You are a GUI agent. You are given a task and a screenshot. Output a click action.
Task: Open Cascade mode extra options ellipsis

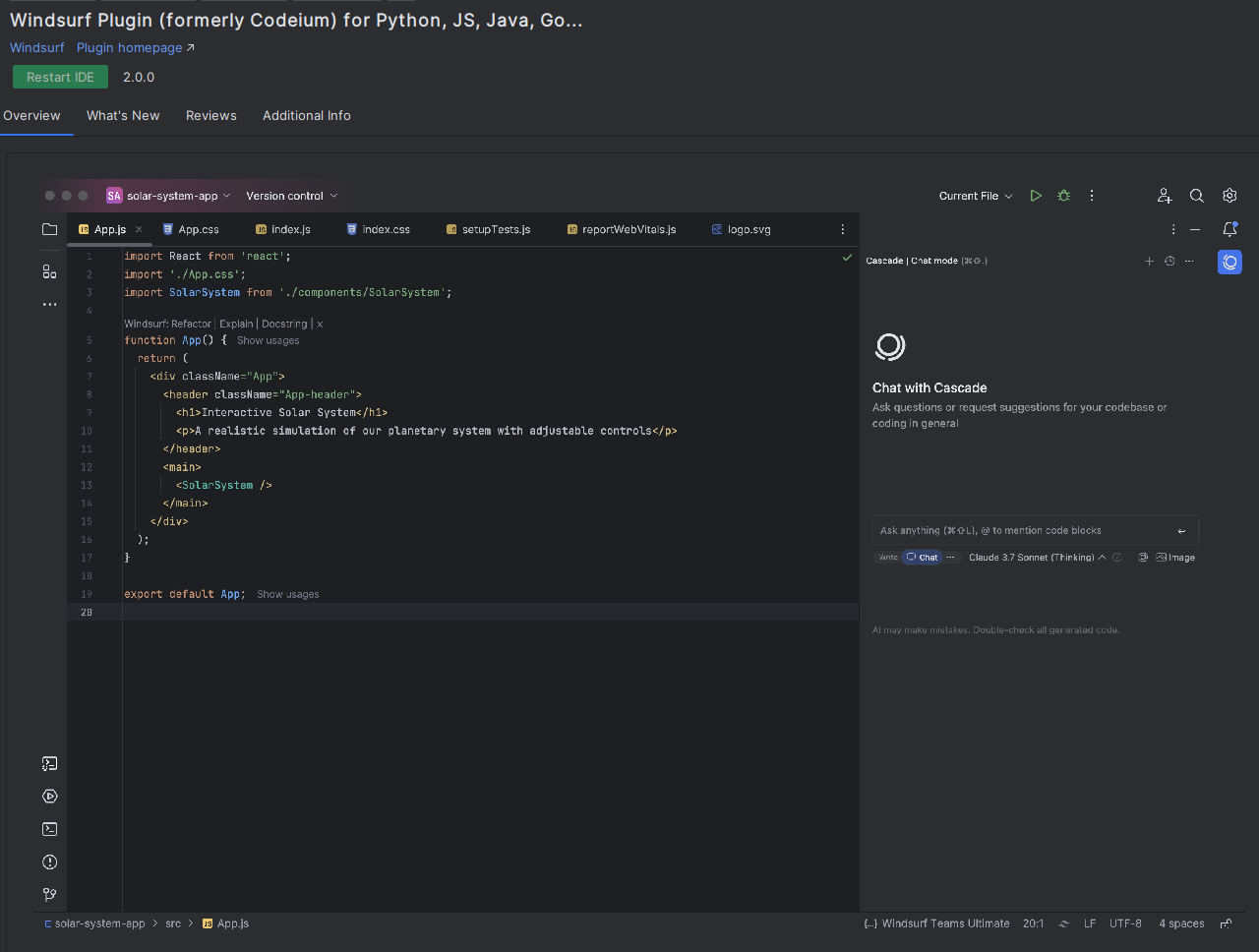950,558
